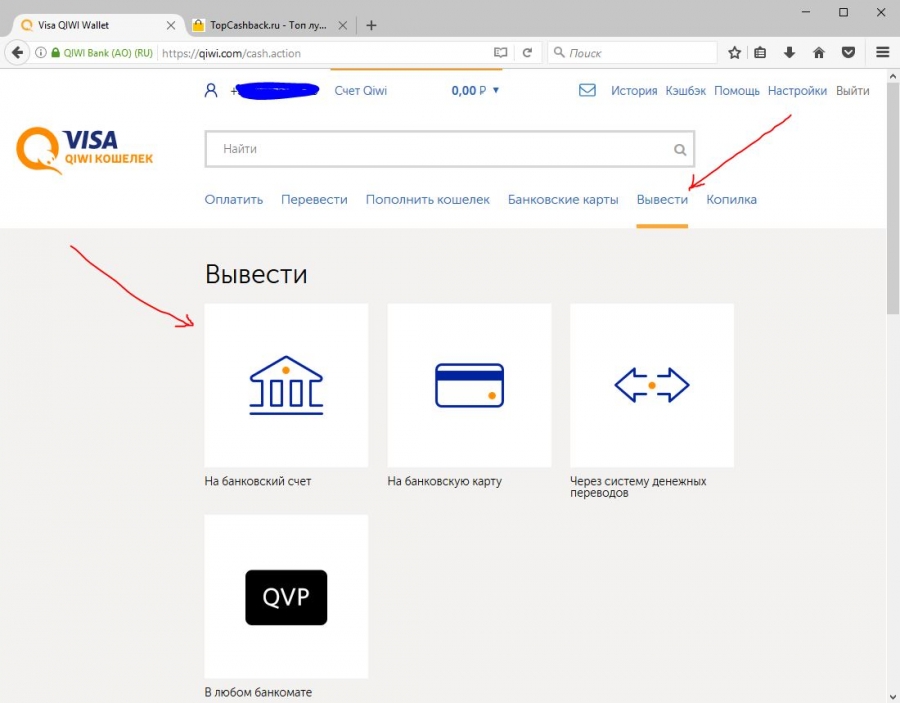Open the Кэшбэк link
900x703 pixels.
coord(685,91)
